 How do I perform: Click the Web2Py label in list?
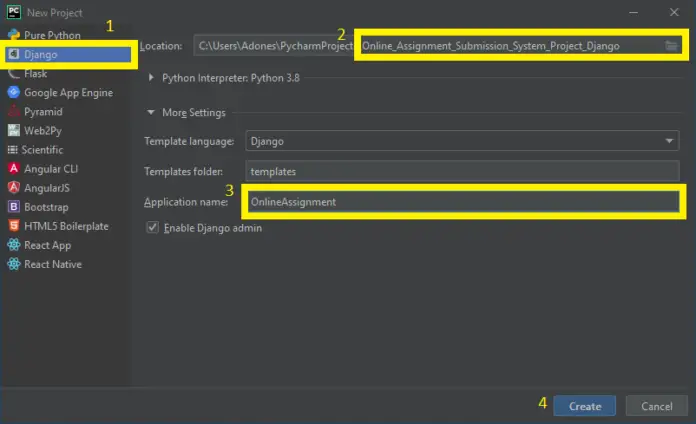(43, 131)
